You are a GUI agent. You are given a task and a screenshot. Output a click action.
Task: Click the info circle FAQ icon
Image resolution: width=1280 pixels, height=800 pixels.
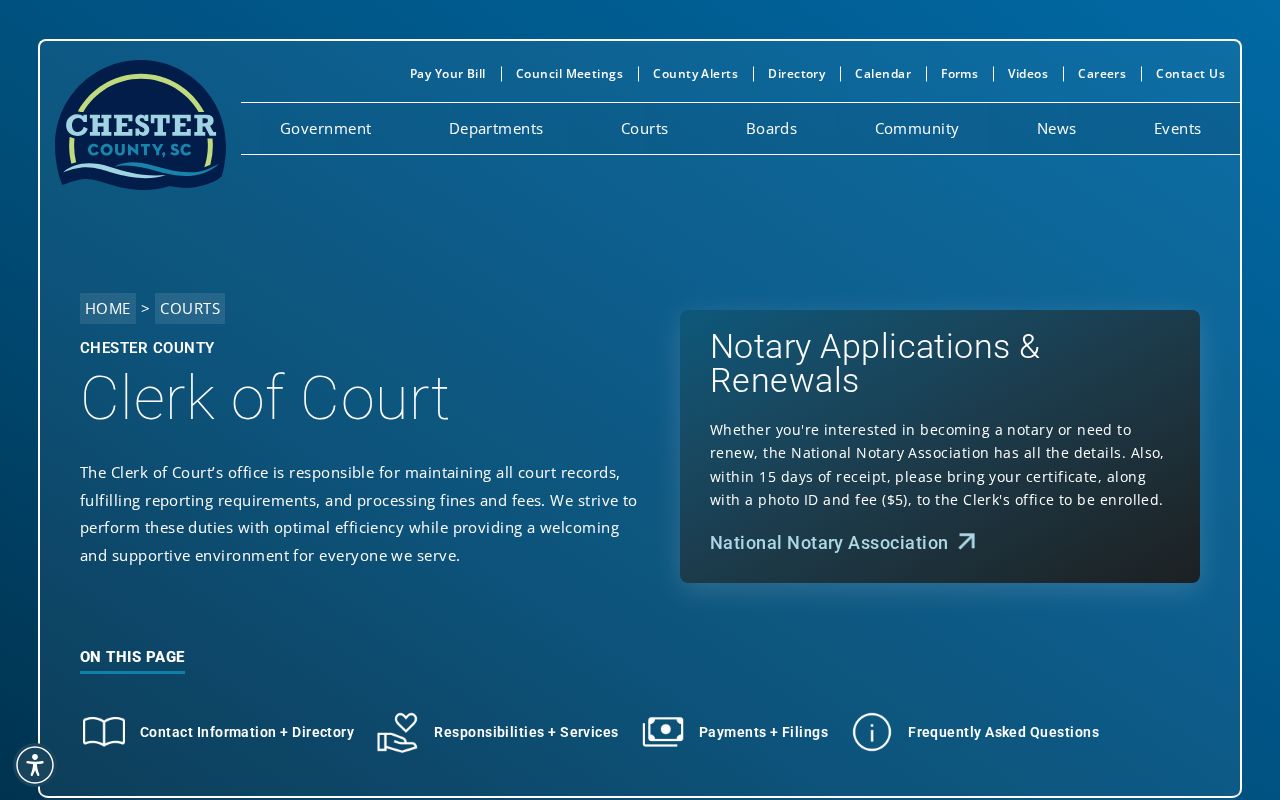(x=872, y=732)
